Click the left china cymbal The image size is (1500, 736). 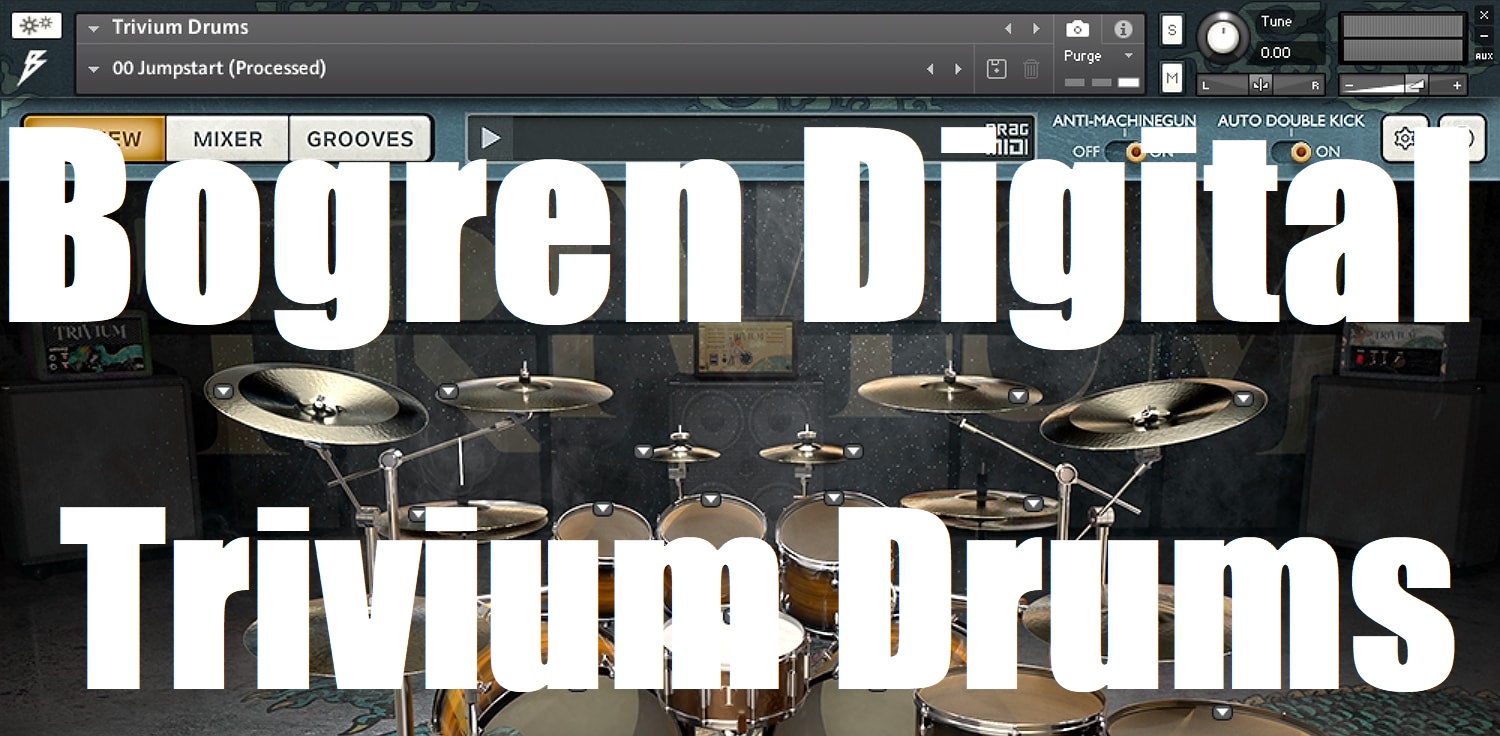[316, 402]
